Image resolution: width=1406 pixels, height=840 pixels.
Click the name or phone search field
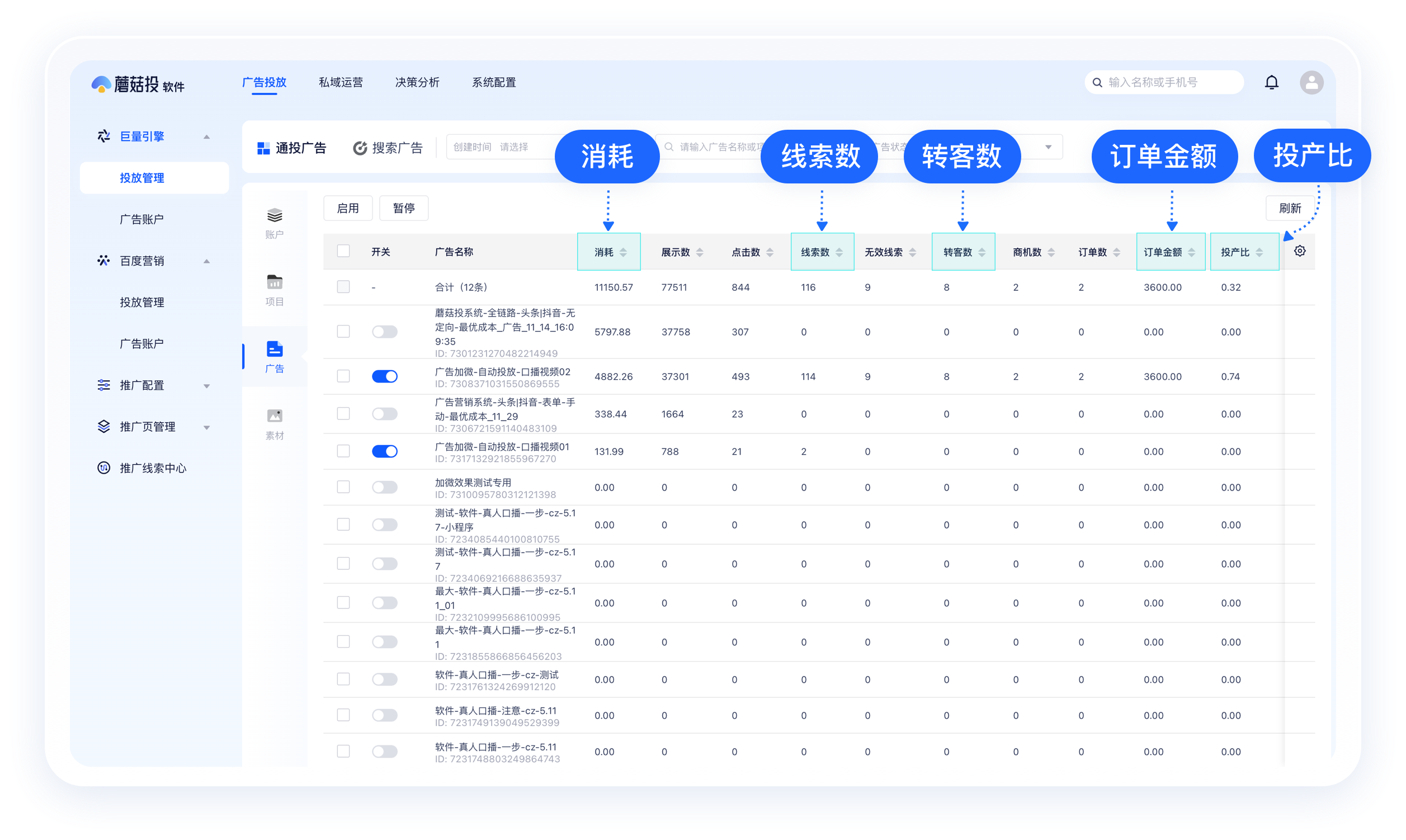(1164, 82)
